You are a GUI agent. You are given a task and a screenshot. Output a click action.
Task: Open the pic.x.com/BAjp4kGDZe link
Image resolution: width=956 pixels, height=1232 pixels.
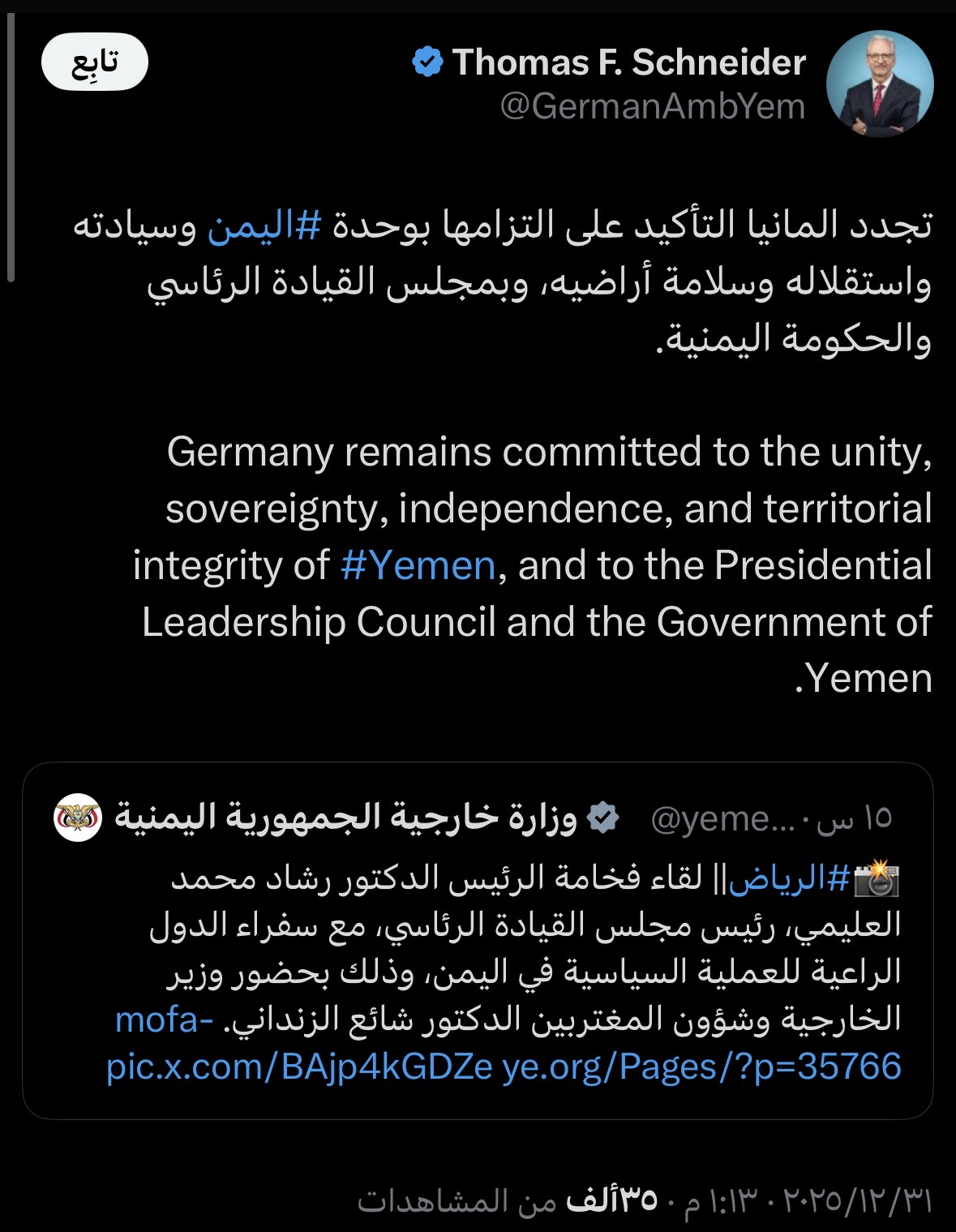click(x=299, y=1067)
